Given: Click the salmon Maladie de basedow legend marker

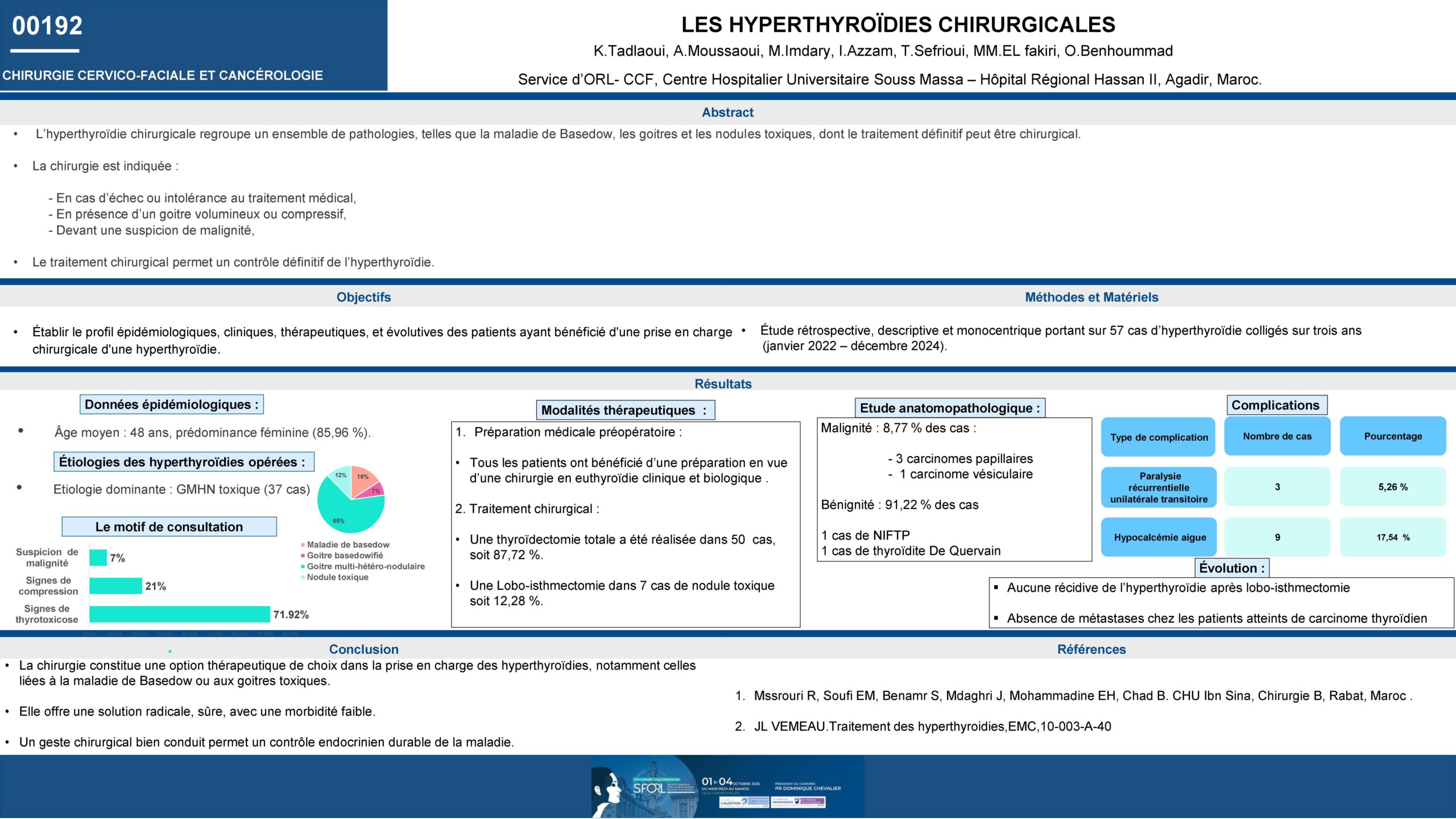Looking at the screenshot, I should 303,545.
